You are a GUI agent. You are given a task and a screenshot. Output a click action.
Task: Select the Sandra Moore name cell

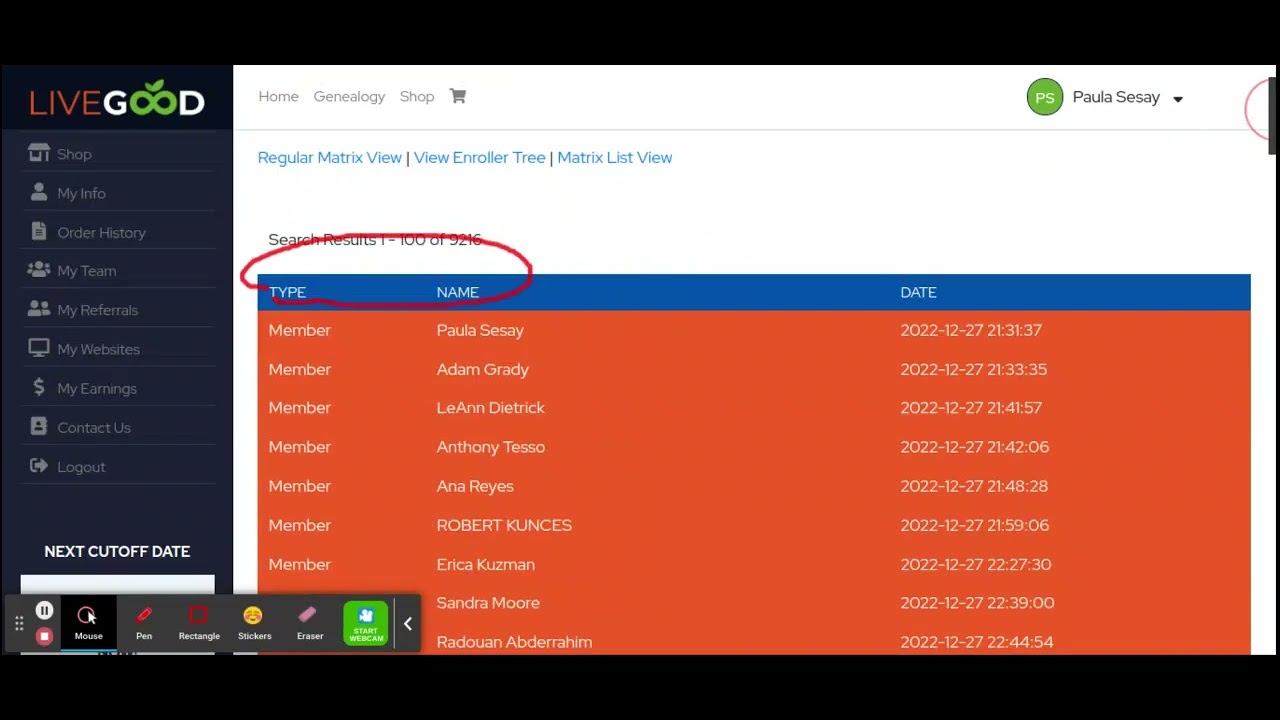tap(488, 603)
